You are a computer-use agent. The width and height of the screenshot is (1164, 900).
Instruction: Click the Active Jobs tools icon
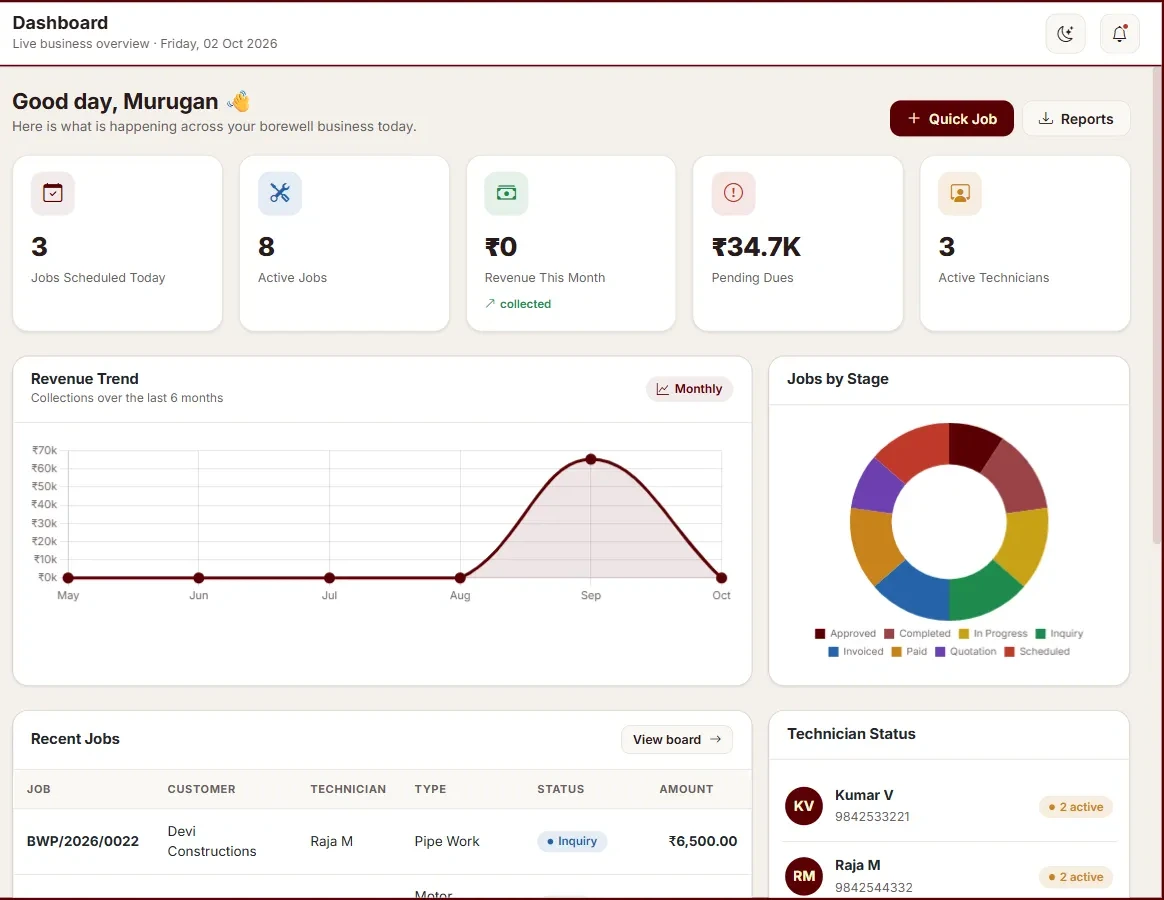pos(280,193)
